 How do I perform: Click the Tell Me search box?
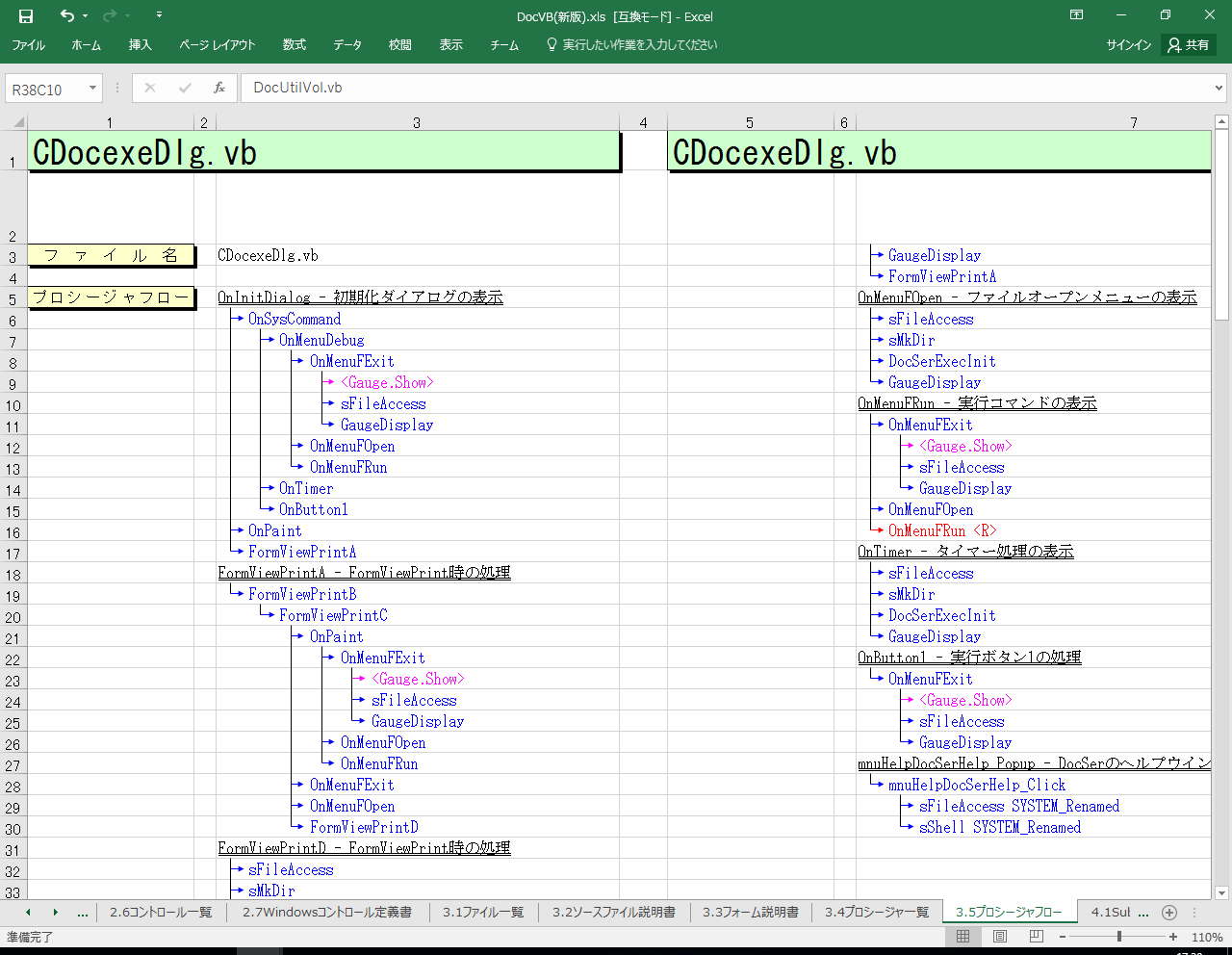pyautogui.click(x=632, y=45)
